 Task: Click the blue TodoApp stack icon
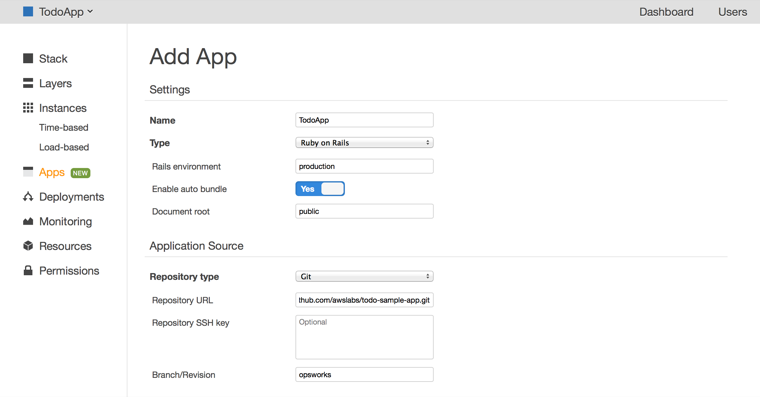[x=28, y=12]
